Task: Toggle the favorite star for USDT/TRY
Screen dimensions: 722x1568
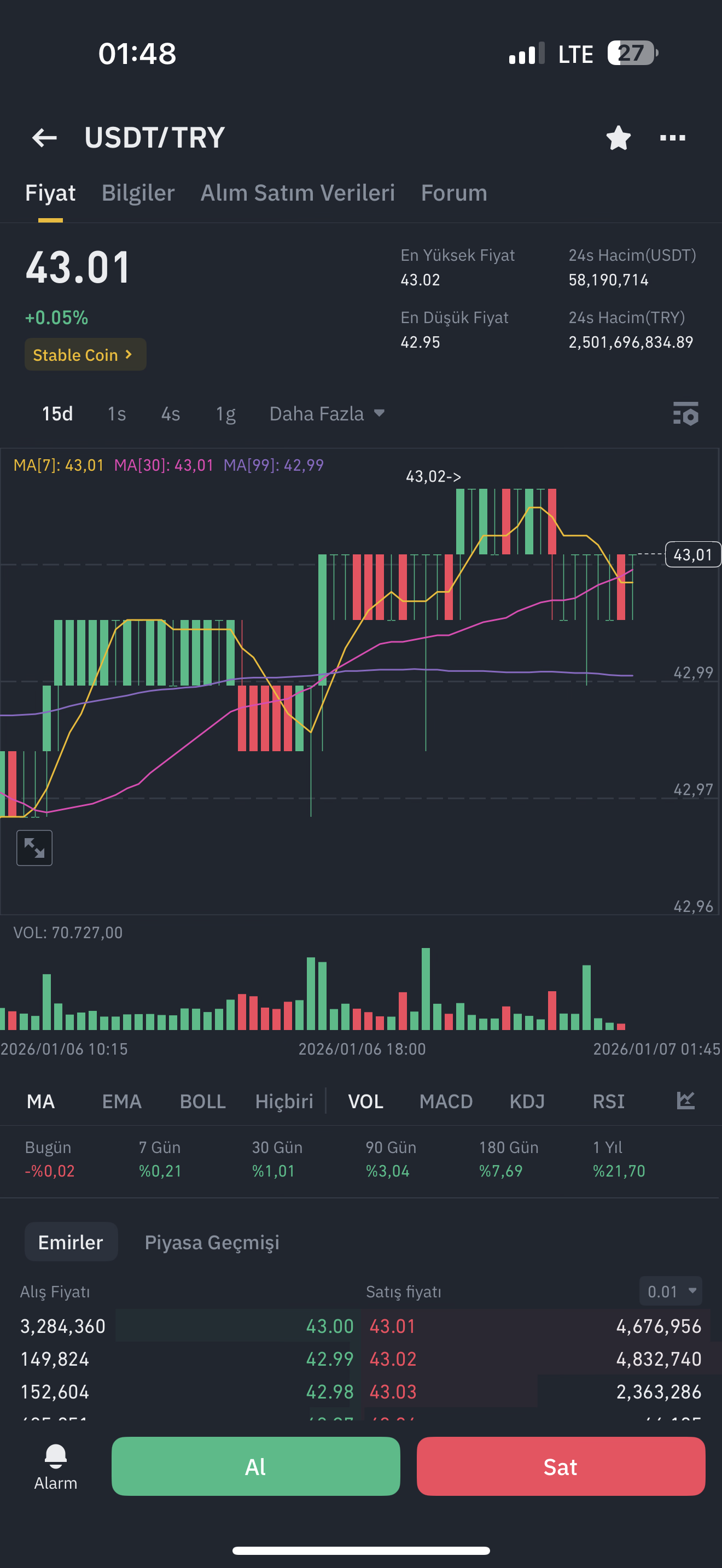Action: 618,138
